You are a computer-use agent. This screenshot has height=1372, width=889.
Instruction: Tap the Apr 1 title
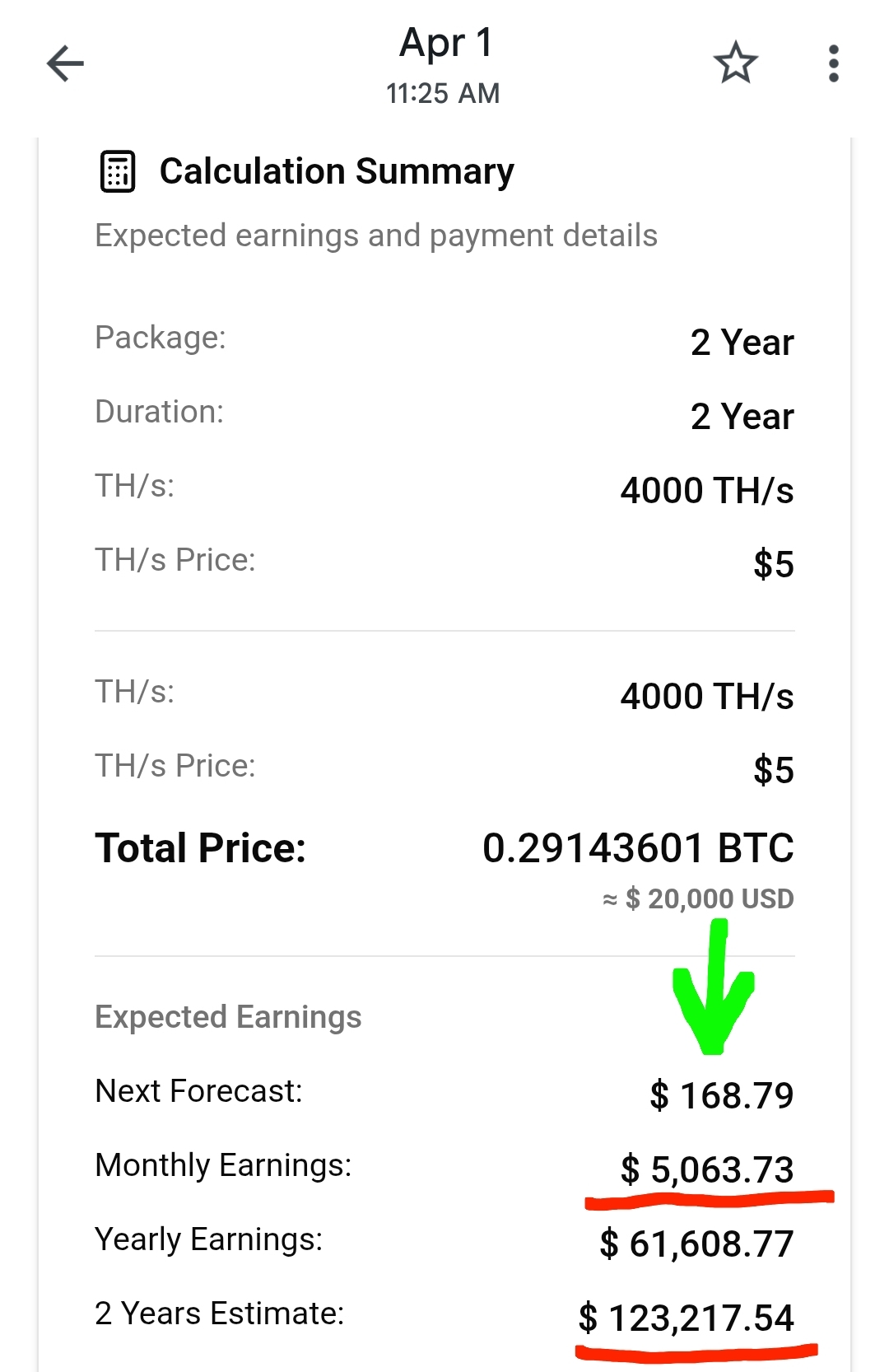tap(445, 43)
